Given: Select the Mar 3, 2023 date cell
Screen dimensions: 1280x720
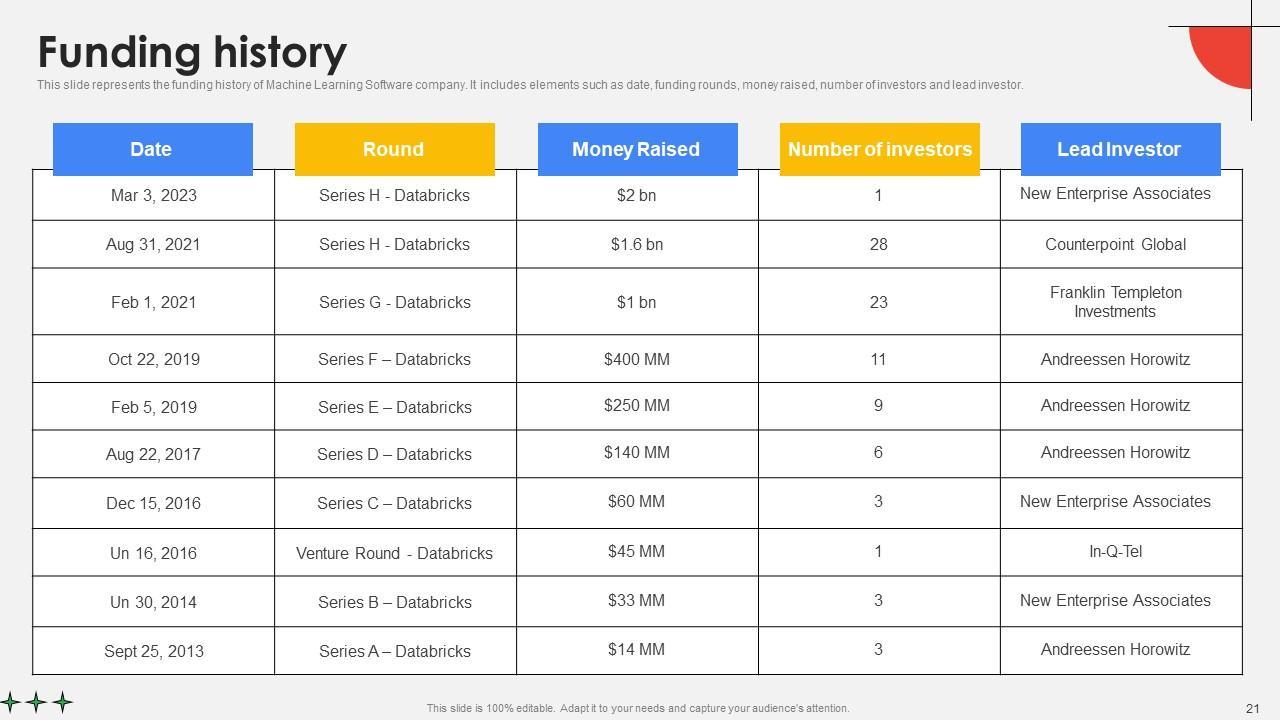Looking at the screenshot, I should click(154, 195).
